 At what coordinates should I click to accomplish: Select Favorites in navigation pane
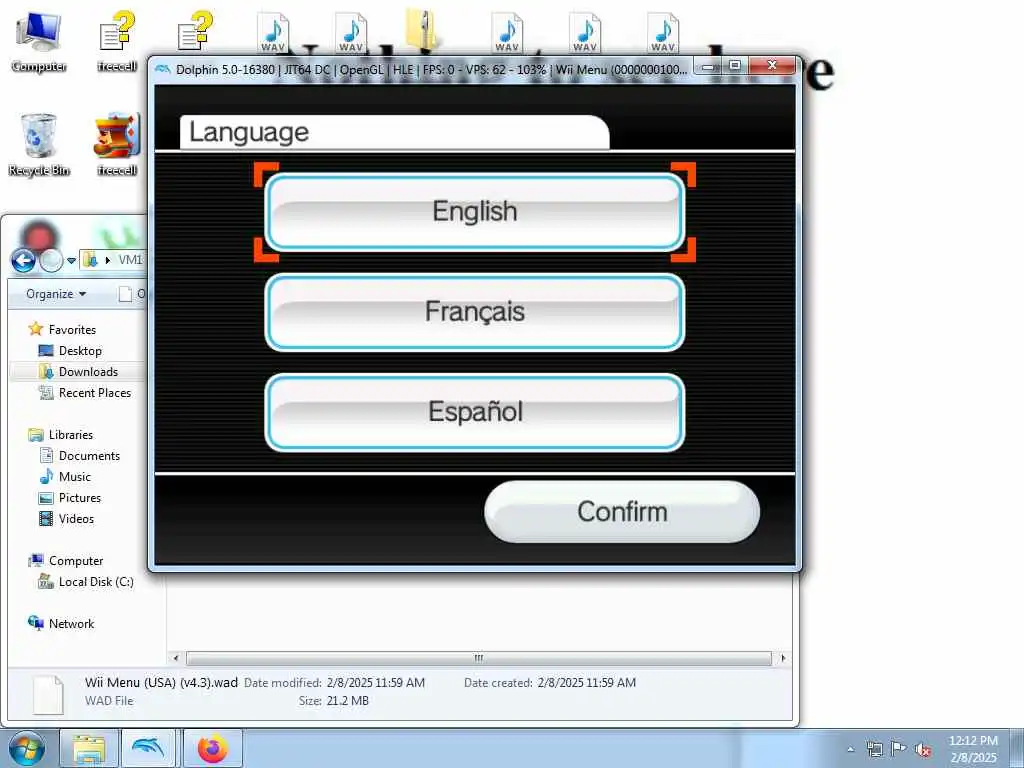(63, 330)
